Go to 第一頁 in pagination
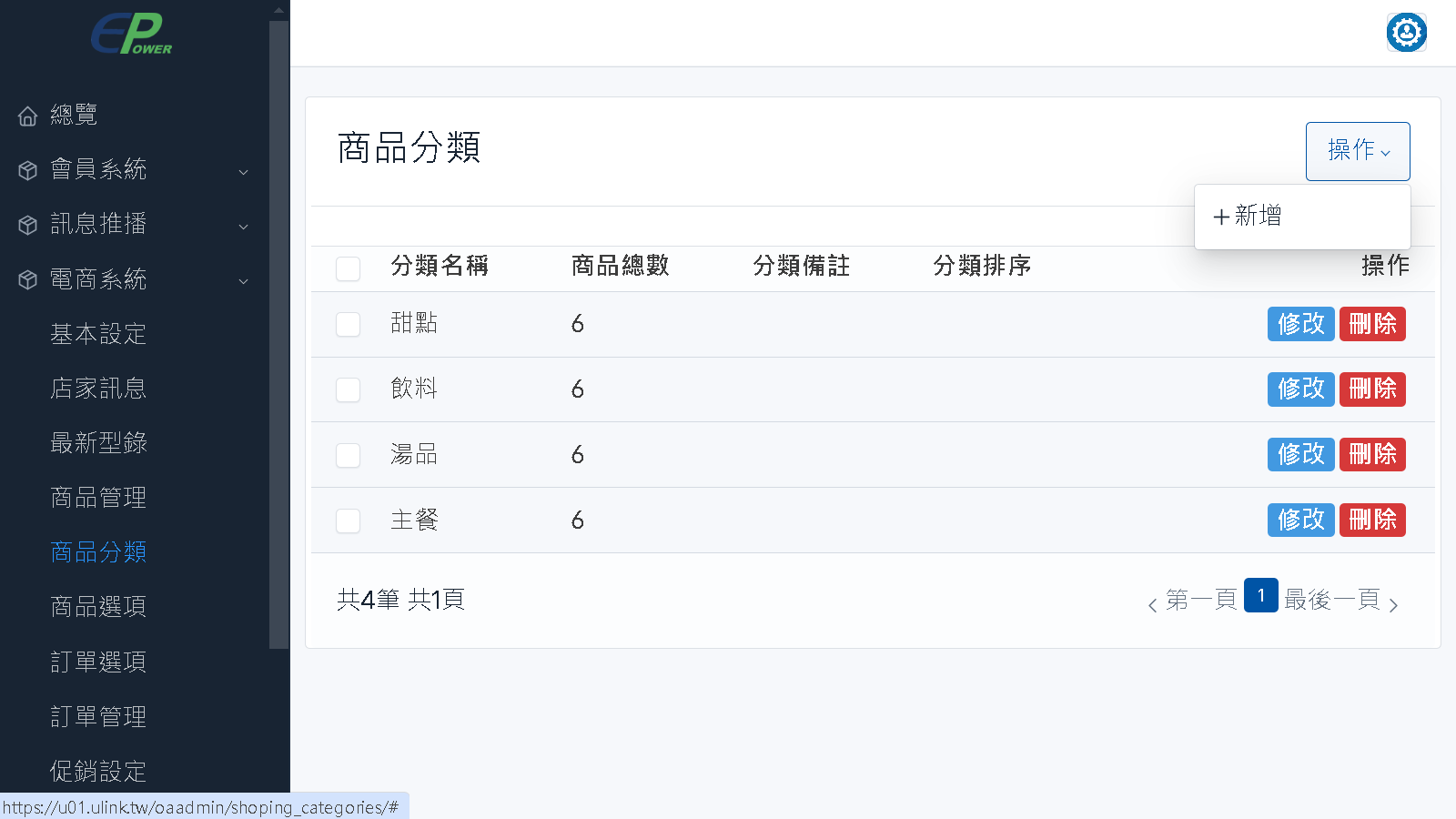Image resolution: width=1456 pixels, height=819 pixels. (1201, 600)
